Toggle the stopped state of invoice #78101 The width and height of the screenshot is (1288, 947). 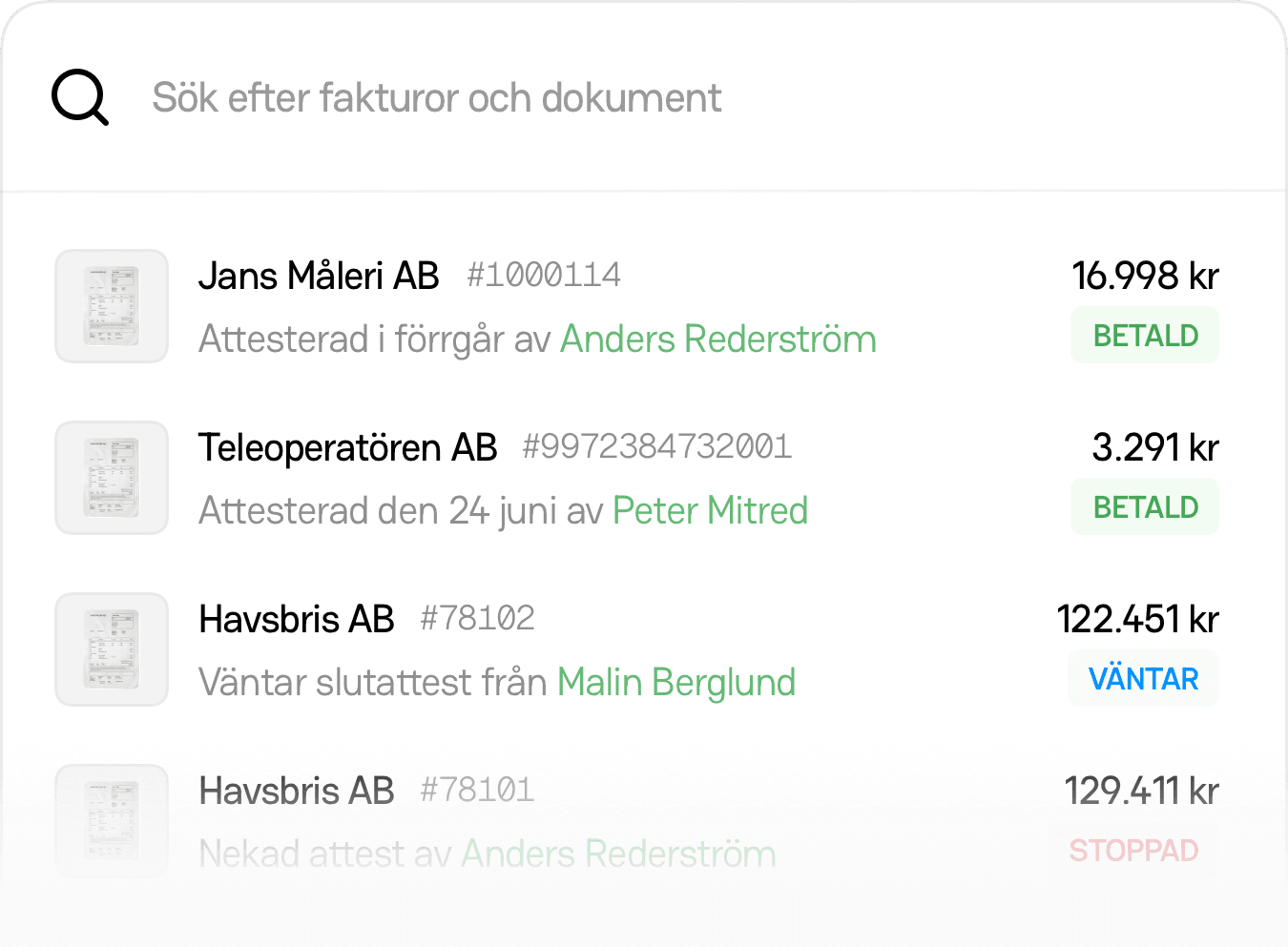[x=1133, y=850]
